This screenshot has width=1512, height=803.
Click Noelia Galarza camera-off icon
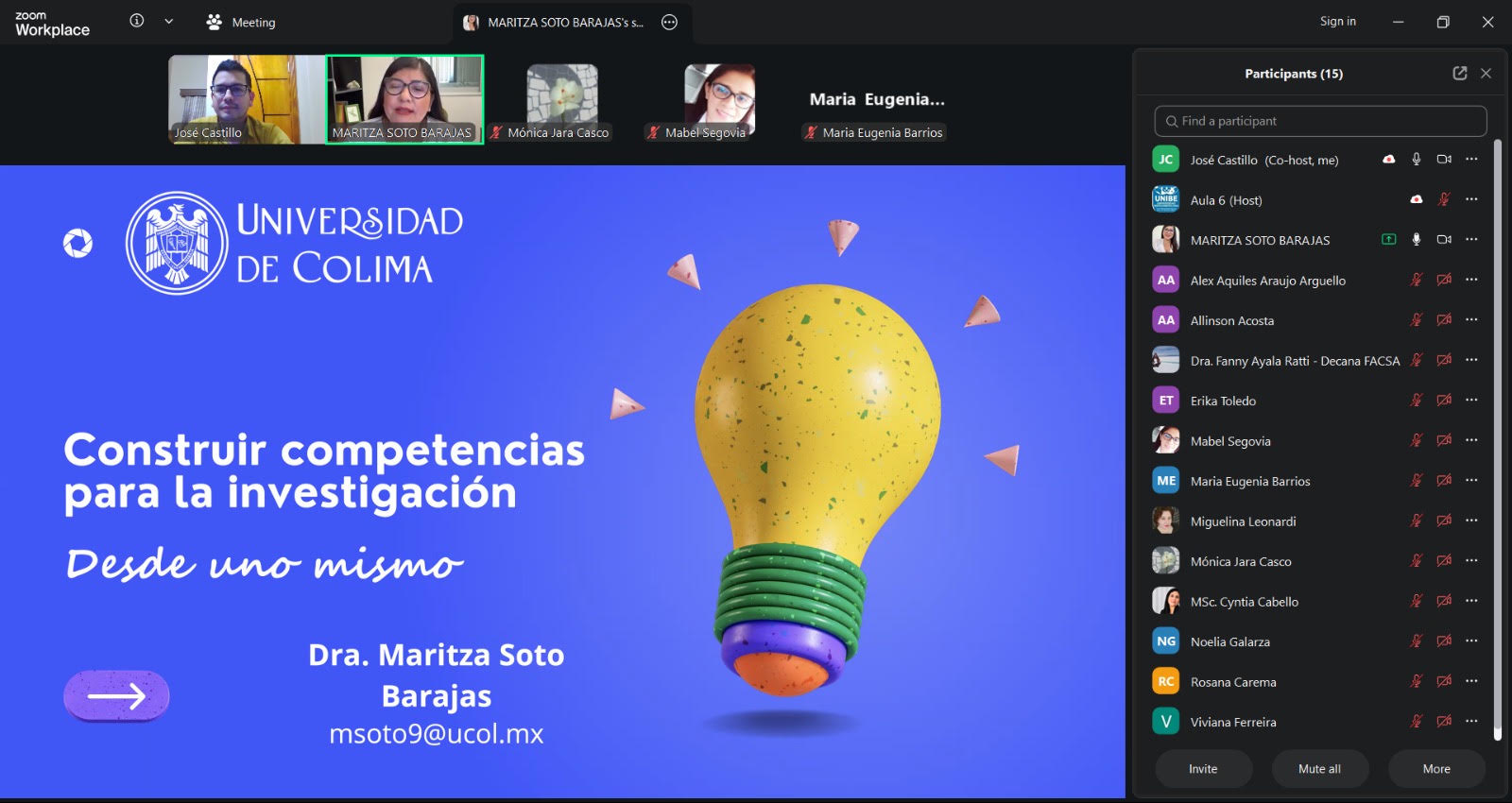click(1444, 641)
